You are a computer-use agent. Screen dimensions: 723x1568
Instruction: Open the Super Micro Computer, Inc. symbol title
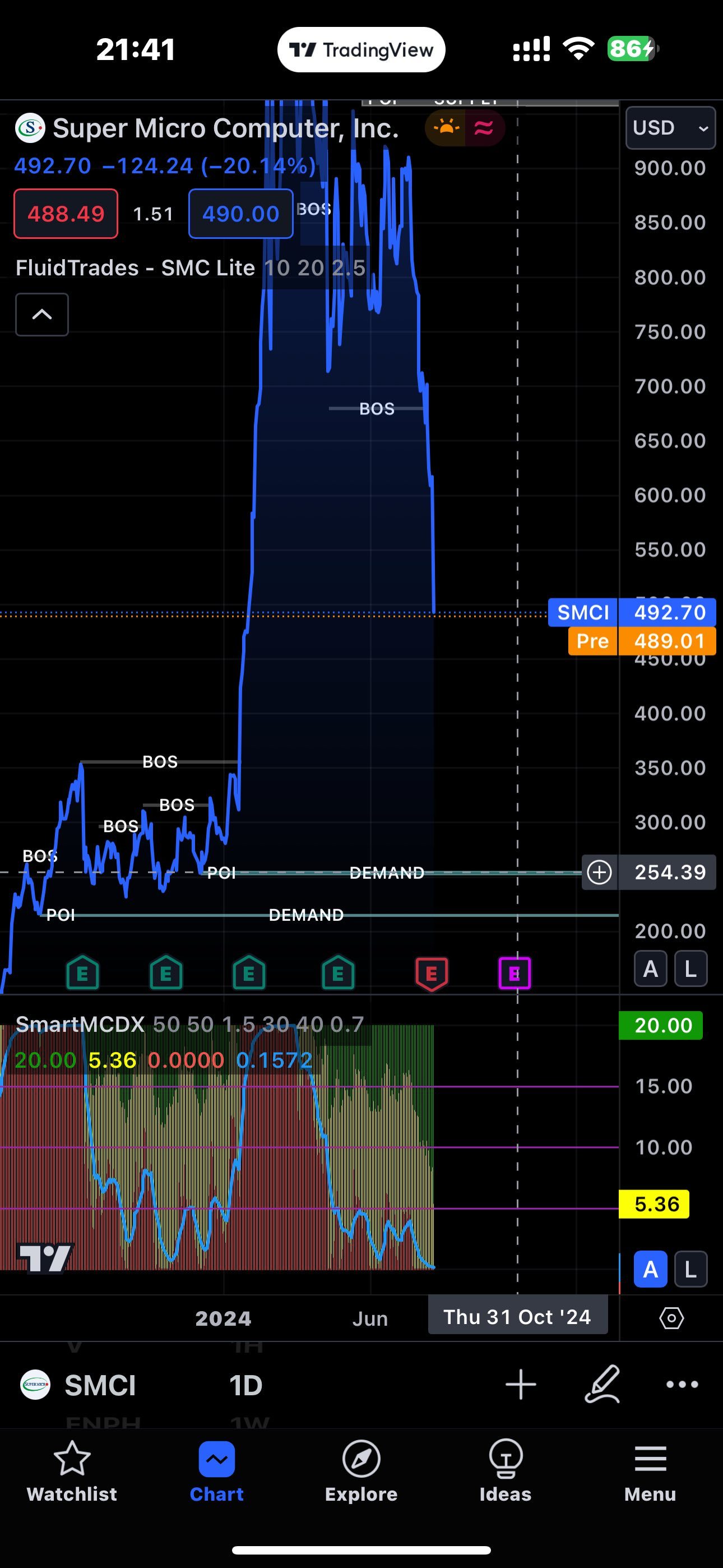226,128
